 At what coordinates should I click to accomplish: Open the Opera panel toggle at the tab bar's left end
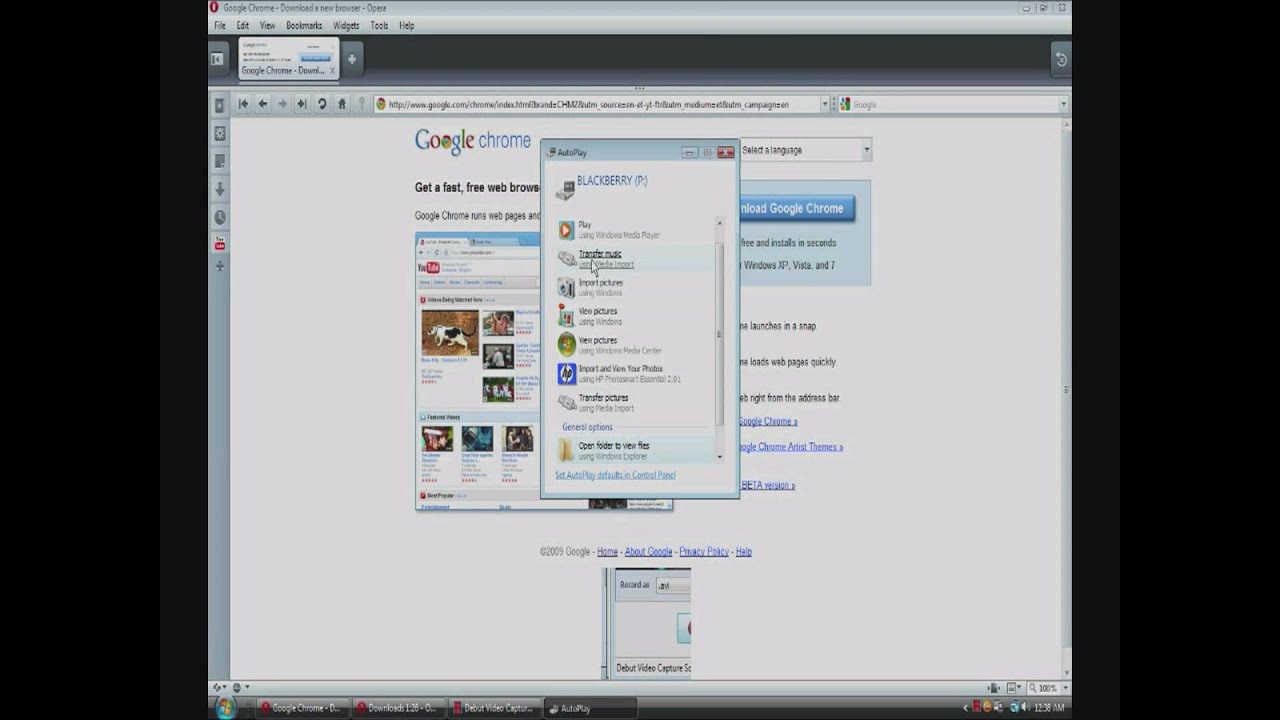[217, 59]
